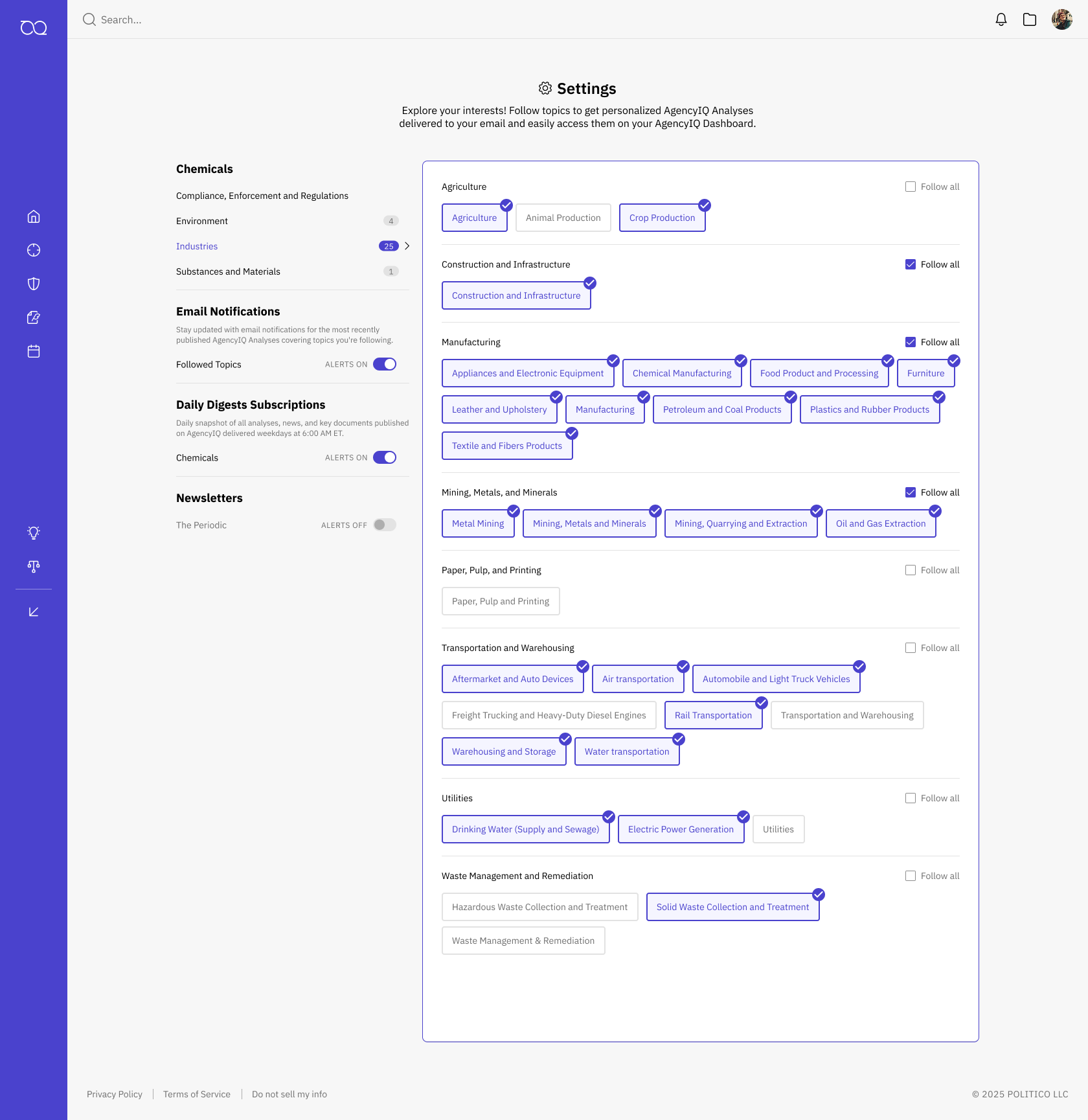Select the lightbulb icon near the sidebar bottom
Image resolution: width=1088 pixels, height=1120 pixels.
pos(33,532)
